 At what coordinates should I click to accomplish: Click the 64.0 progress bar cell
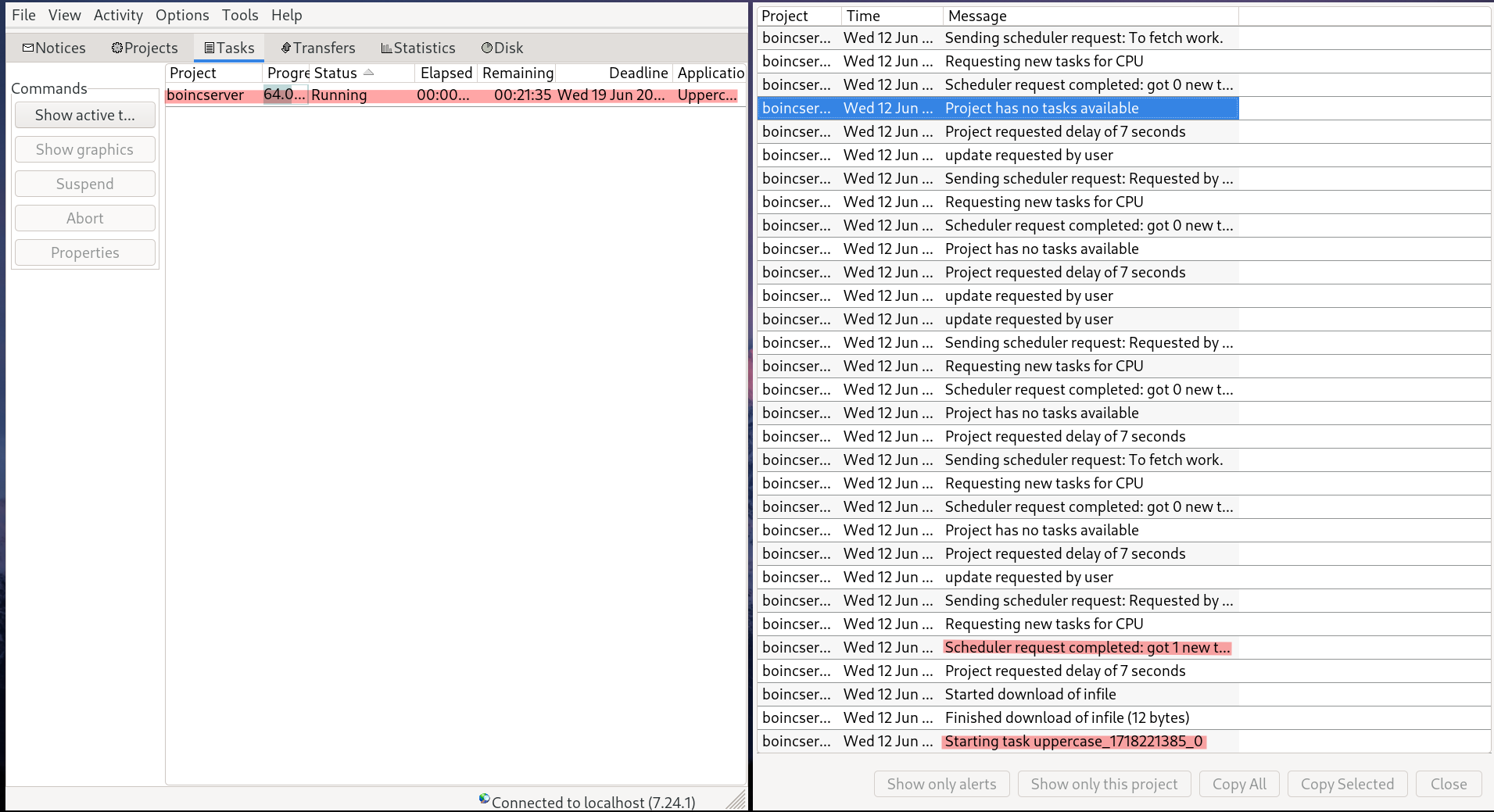(x=285, y=95)
